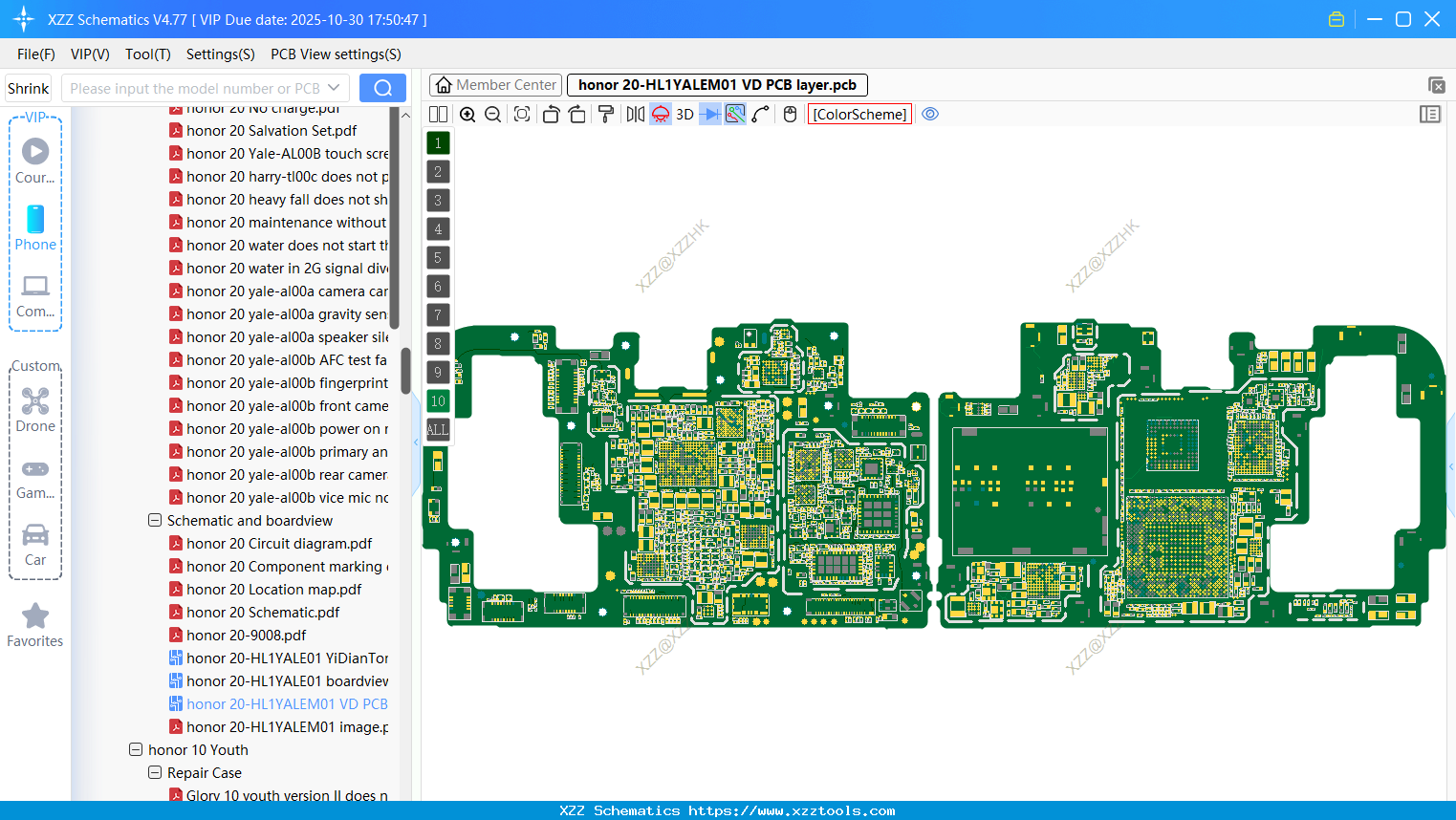The width and height of the screenshot is (1456, 820).
Task: Switch to Member Center tab
Action: (496, 85)
